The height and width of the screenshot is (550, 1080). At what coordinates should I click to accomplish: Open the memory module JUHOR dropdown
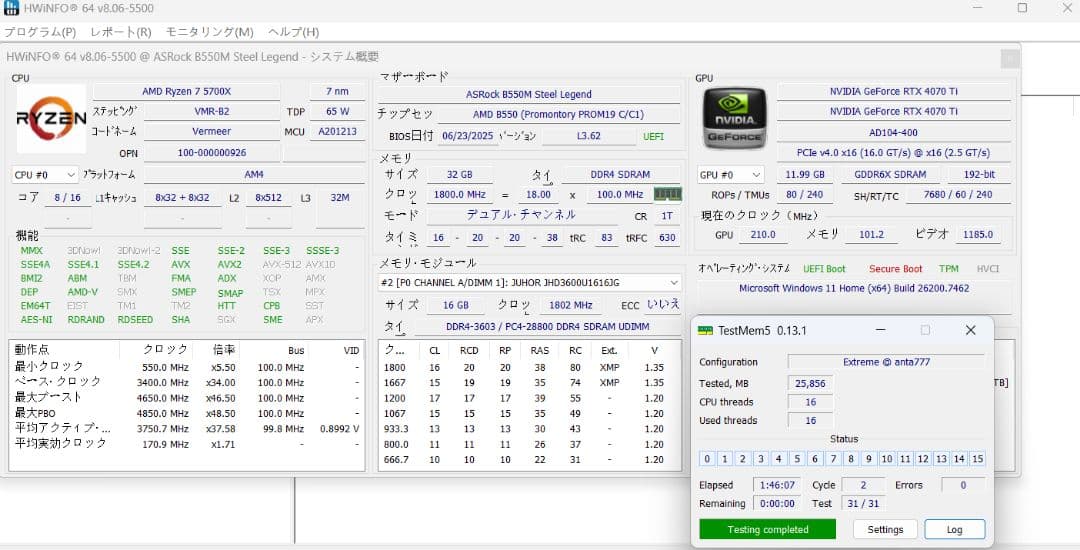tap(530, 283)
